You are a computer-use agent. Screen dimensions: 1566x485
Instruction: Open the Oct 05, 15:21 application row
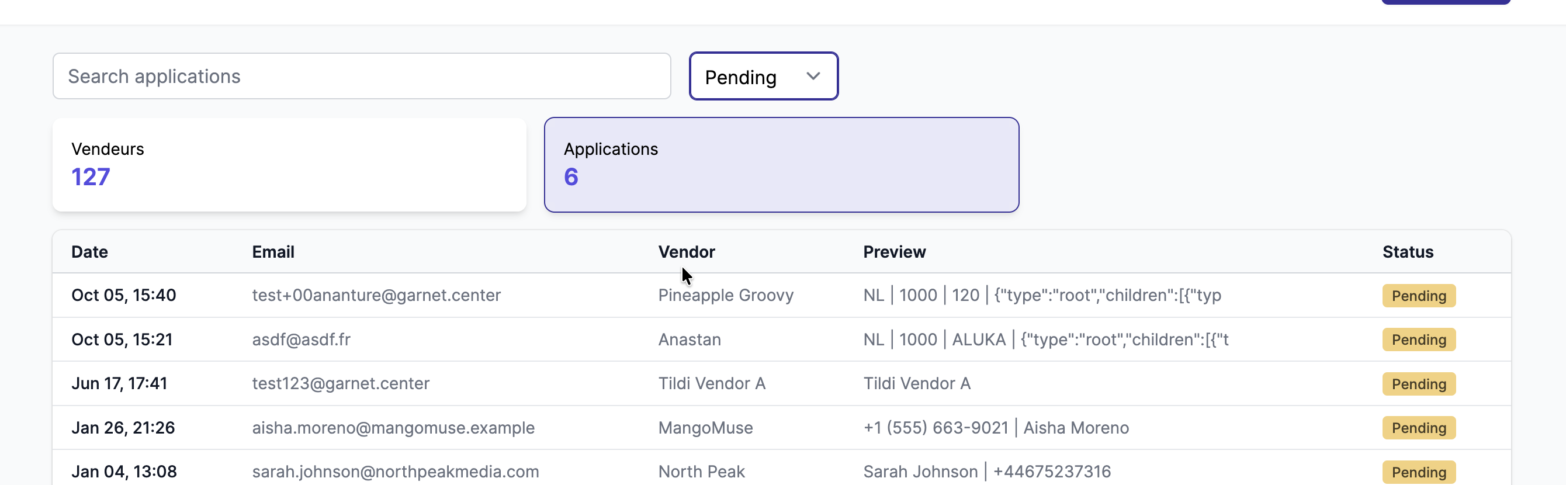pos(781,339)
